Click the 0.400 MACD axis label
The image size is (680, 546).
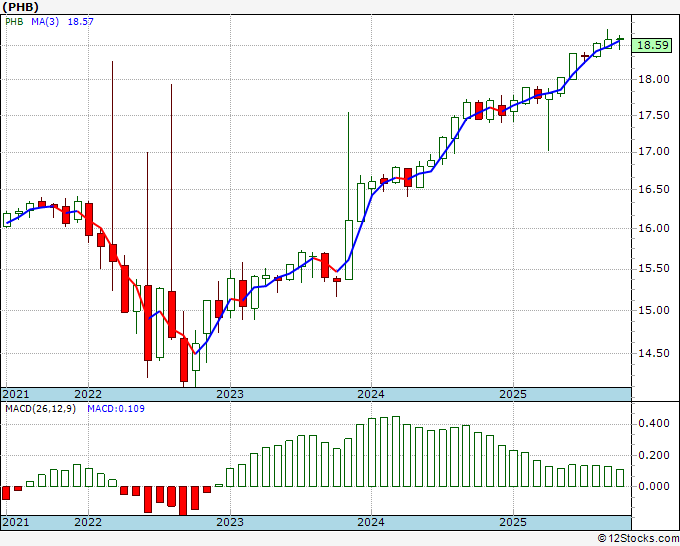[x=654, y=424]
